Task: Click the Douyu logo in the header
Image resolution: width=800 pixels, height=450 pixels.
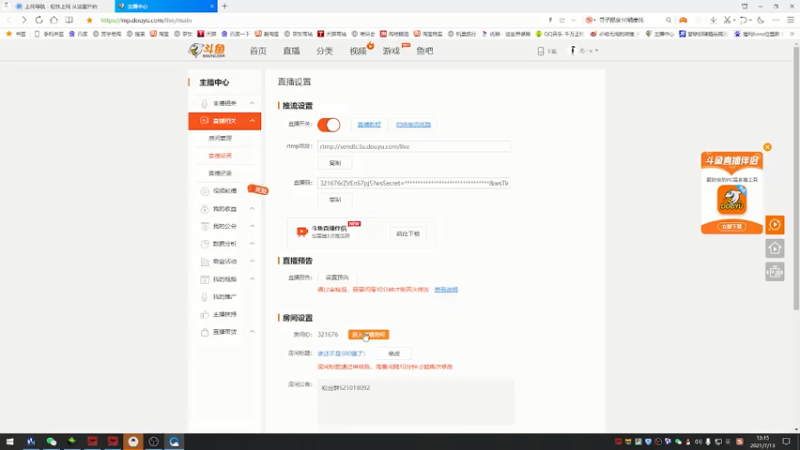Action: point(207,50)
